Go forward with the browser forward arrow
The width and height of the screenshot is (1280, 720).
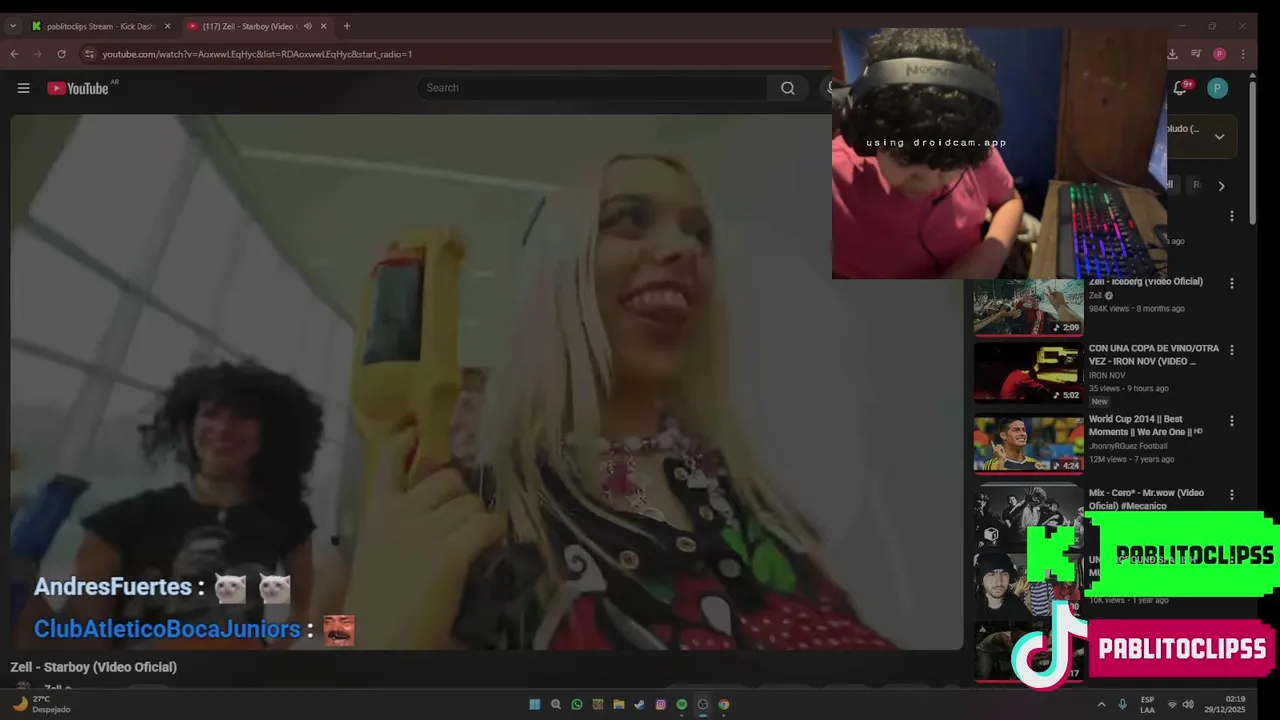(37, 54)
